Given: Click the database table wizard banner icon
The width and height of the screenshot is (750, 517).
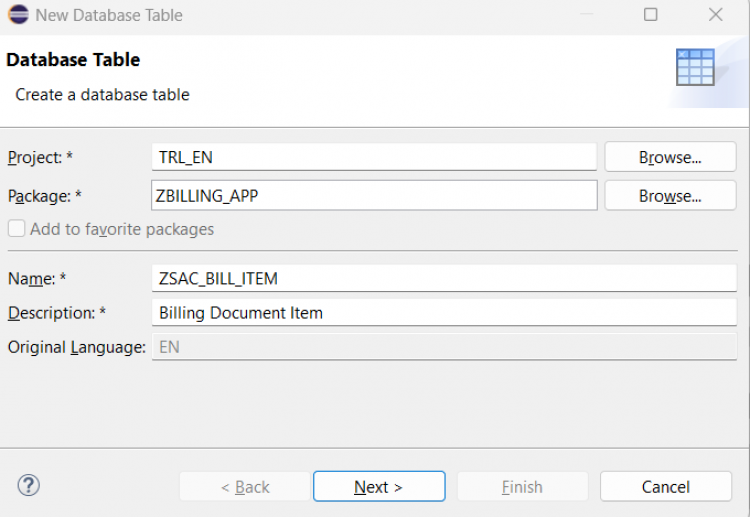Looking at the screenshot, I should click(695, 67).
